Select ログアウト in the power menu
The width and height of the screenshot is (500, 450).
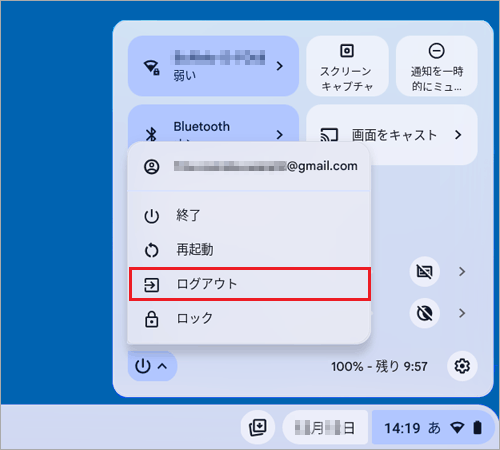(x=250, y=284)
